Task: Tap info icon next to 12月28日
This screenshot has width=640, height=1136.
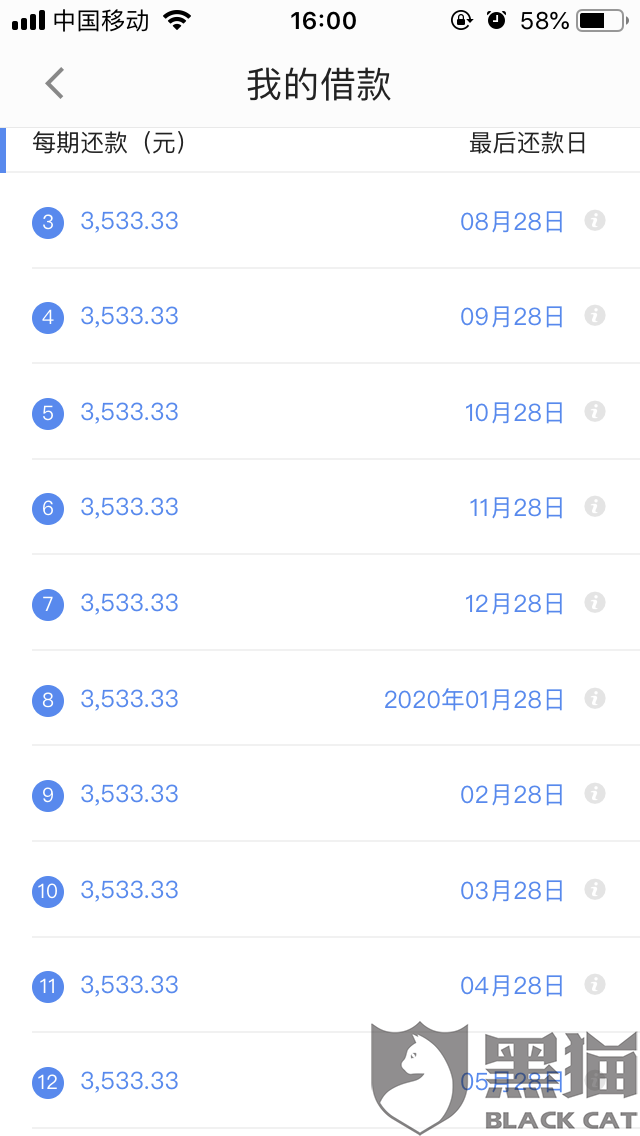Action: click(595, 602)
